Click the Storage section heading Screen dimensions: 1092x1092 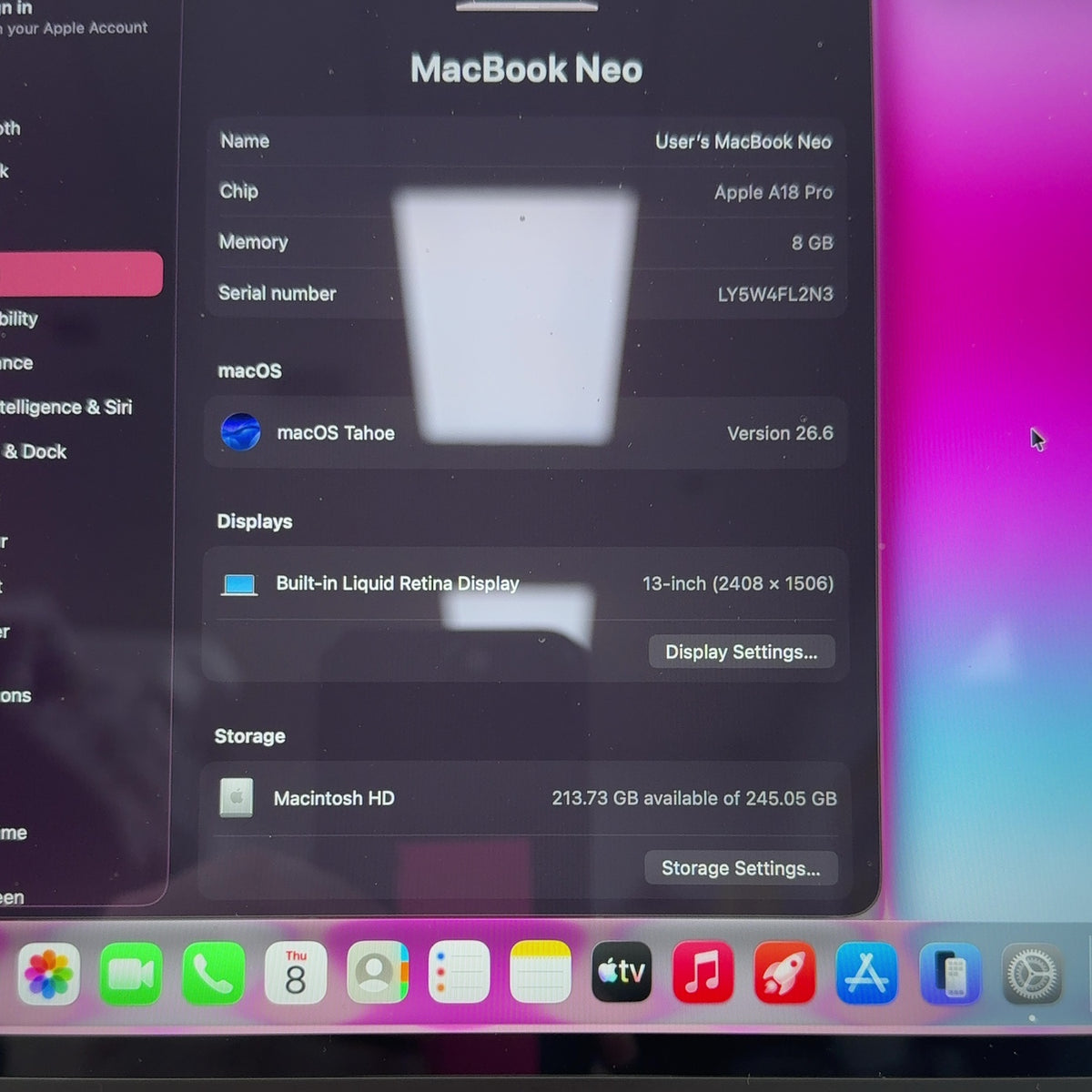click(249, 736)
